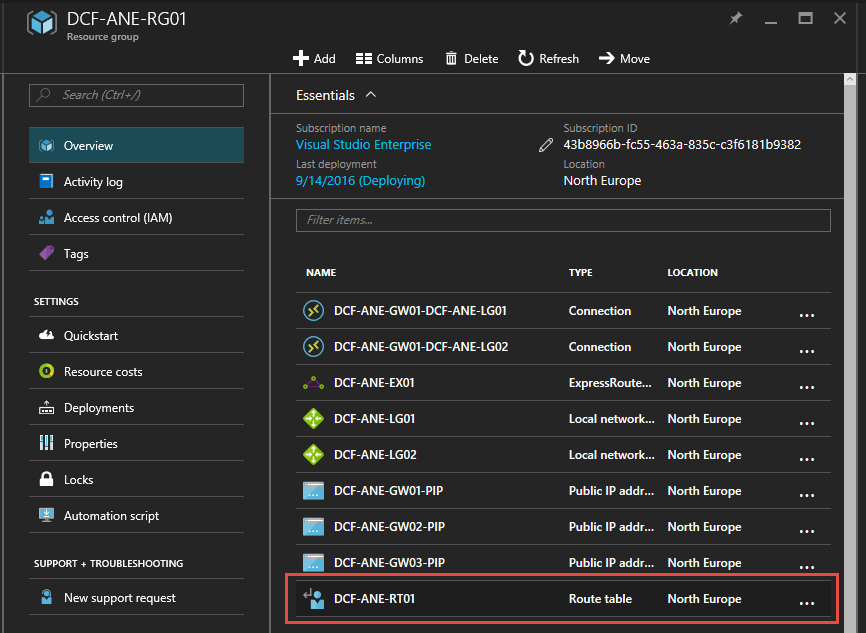The image size is (866, 633).
Task: Click the Delete trash icon
Action: (x=452, y=58)
